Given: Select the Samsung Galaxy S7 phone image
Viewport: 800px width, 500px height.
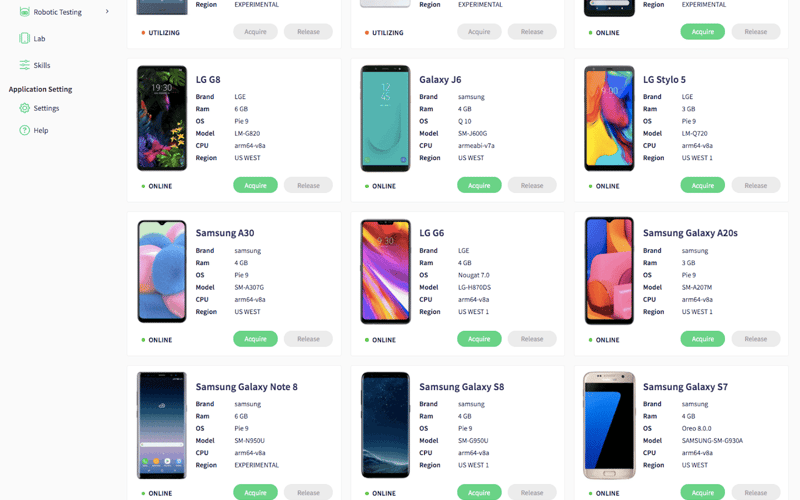Looking at the screenshot, I should point(609,425).
